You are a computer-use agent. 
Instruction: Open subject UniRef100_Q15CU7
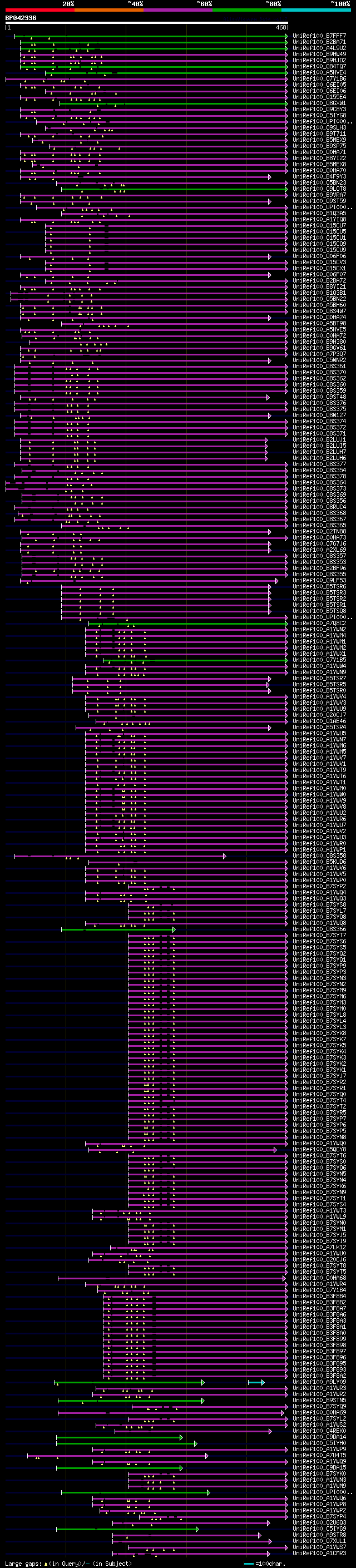coord(319,226)
